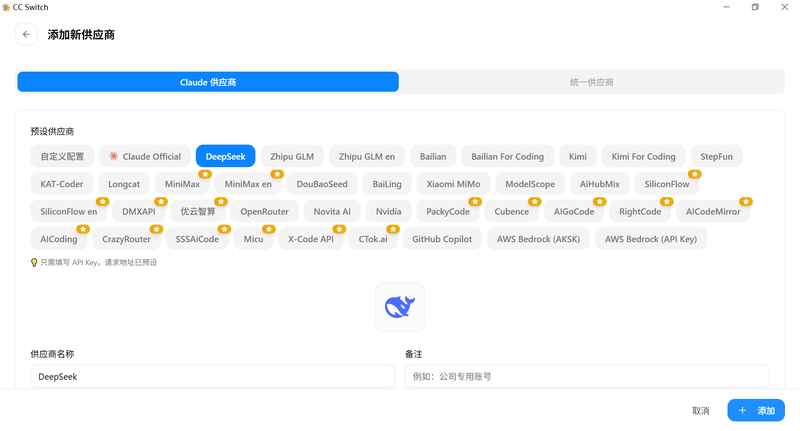
Task: Click the star badge on MiniMax
Action: coord(205,174)
